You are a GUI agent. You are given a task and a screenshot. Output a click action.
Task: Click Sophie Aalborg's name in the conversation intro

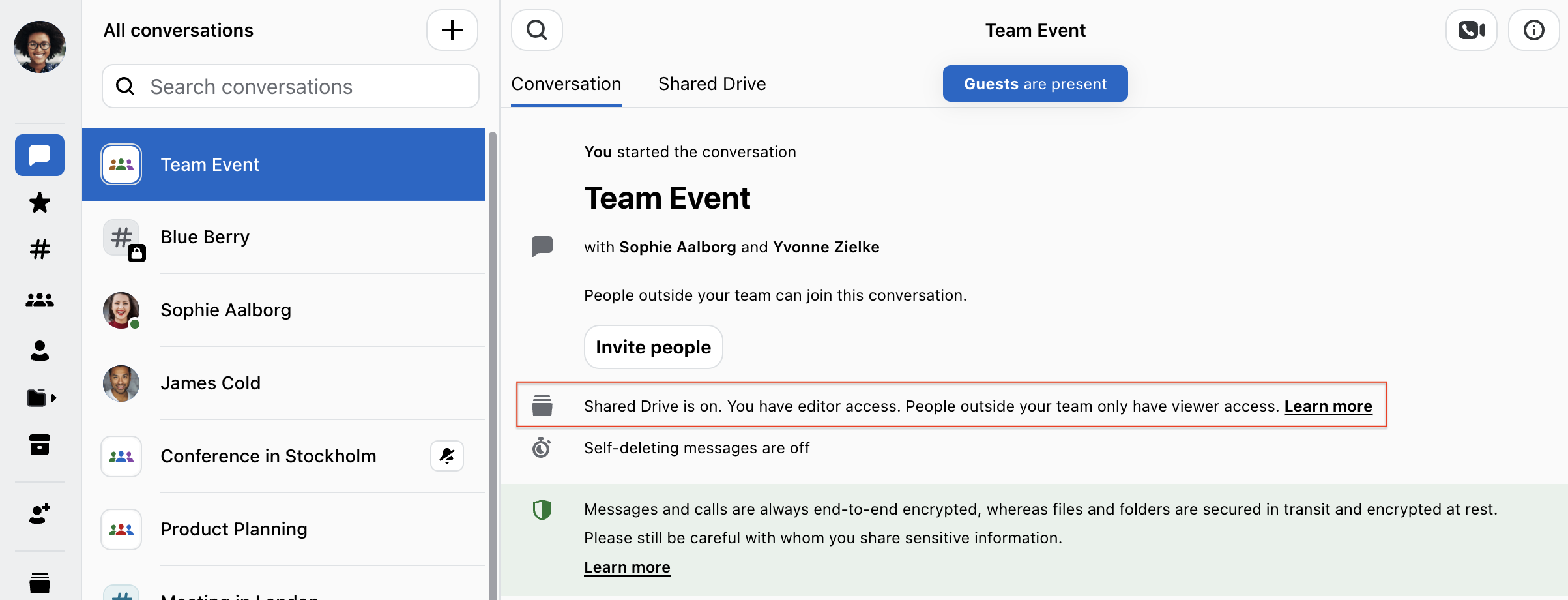click(x=678, y=247)
